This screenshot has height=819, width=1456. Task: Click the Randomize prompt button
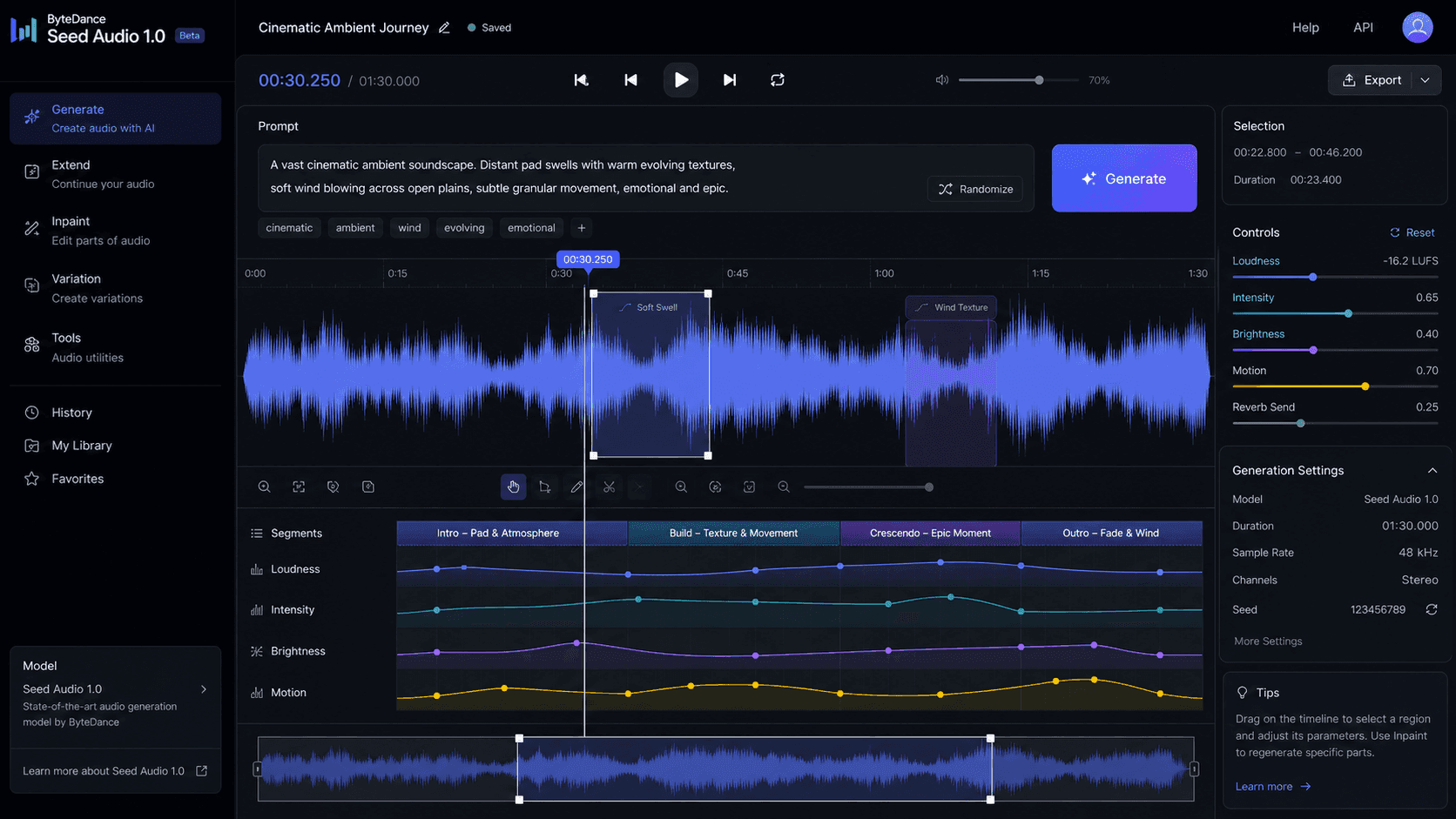[x=975, y=189]
